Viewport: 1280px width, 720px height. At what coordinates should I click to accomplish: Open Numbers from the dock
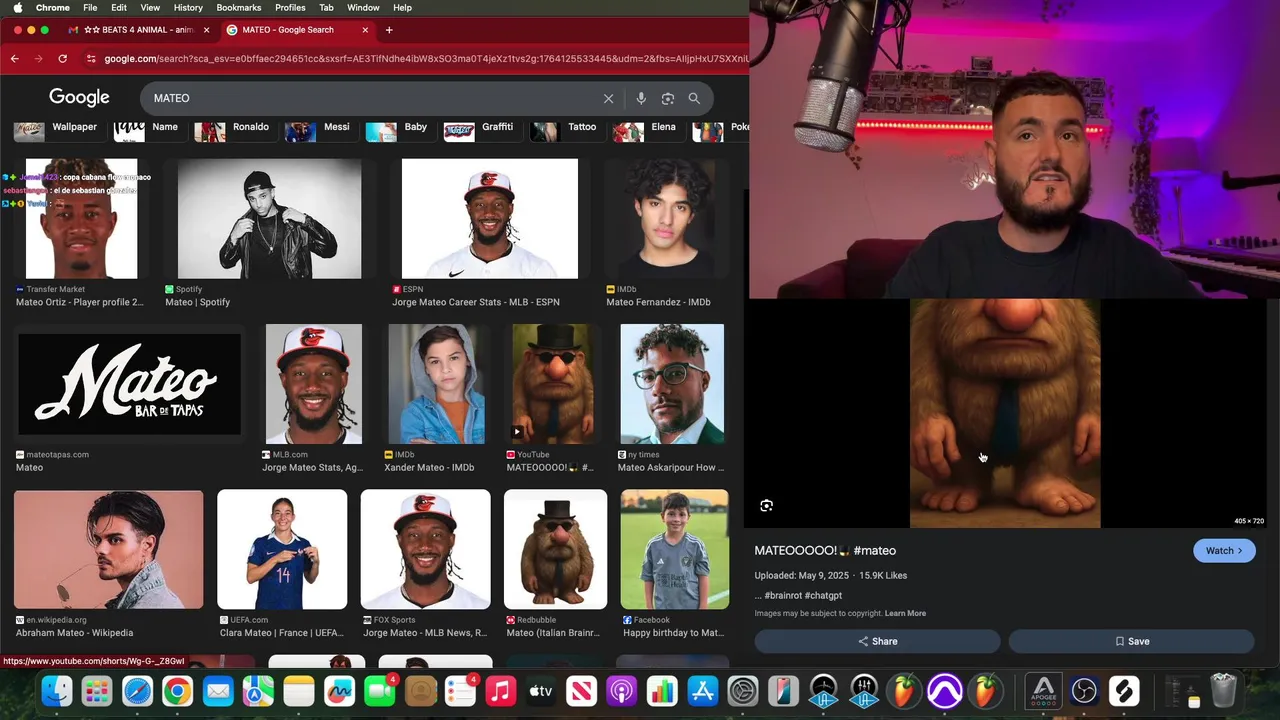662,691
